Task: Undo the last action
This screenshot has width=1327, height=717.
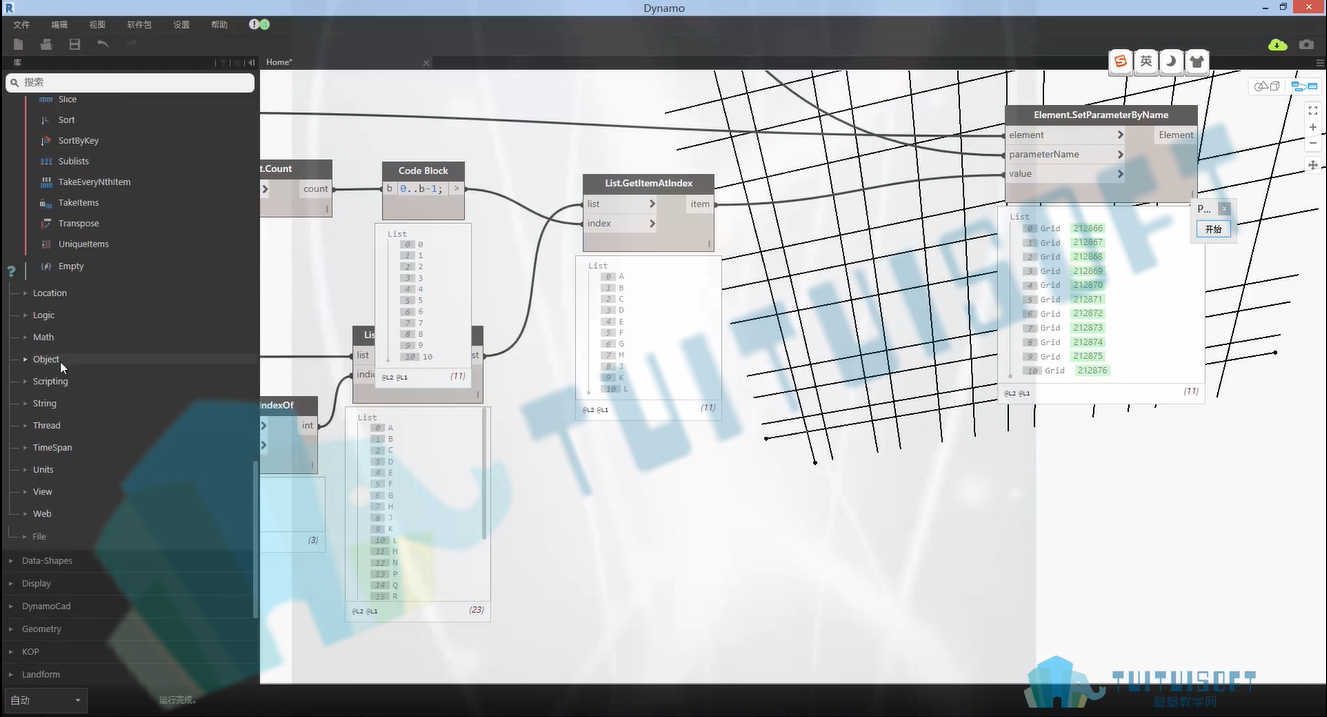Action: (103, 44)
